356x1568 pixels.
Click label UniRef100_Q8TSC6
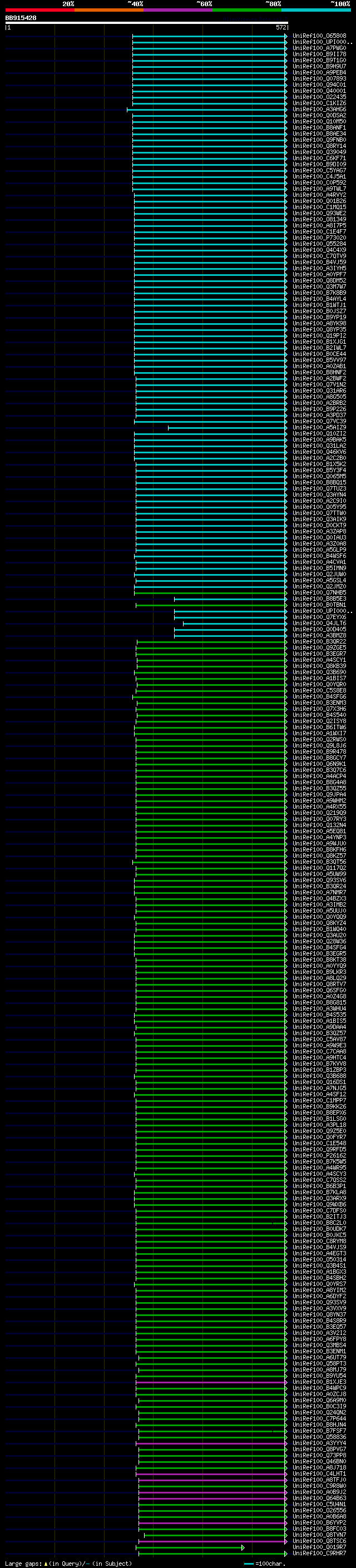point(319,1541)
